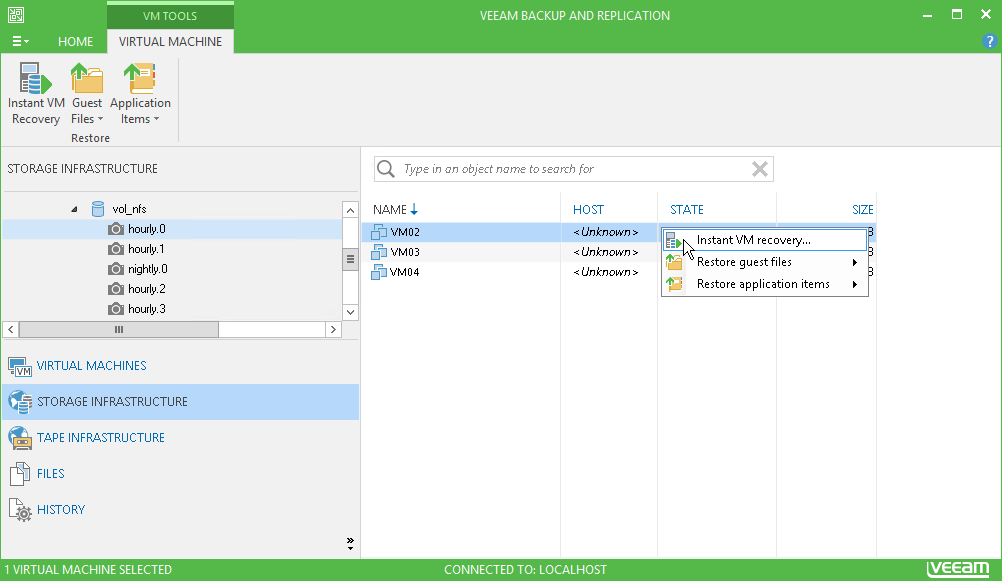Select the VM02 row
This screenshot has height=581, width=1002.
tap(619, 232)
